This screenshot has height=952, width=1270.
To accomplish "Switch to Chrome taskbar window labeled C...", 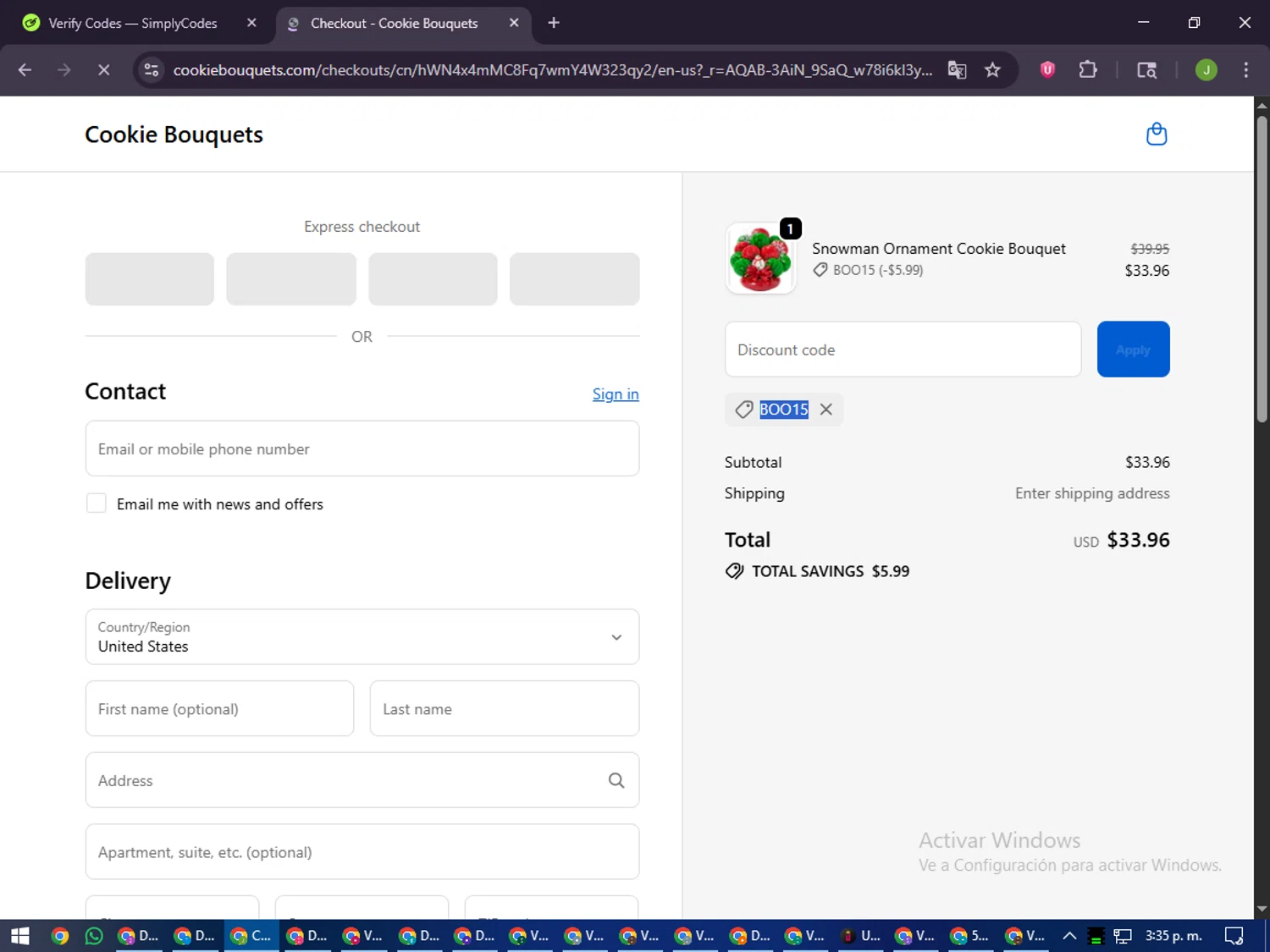I will pyautogui.click(x=251, y=936).
